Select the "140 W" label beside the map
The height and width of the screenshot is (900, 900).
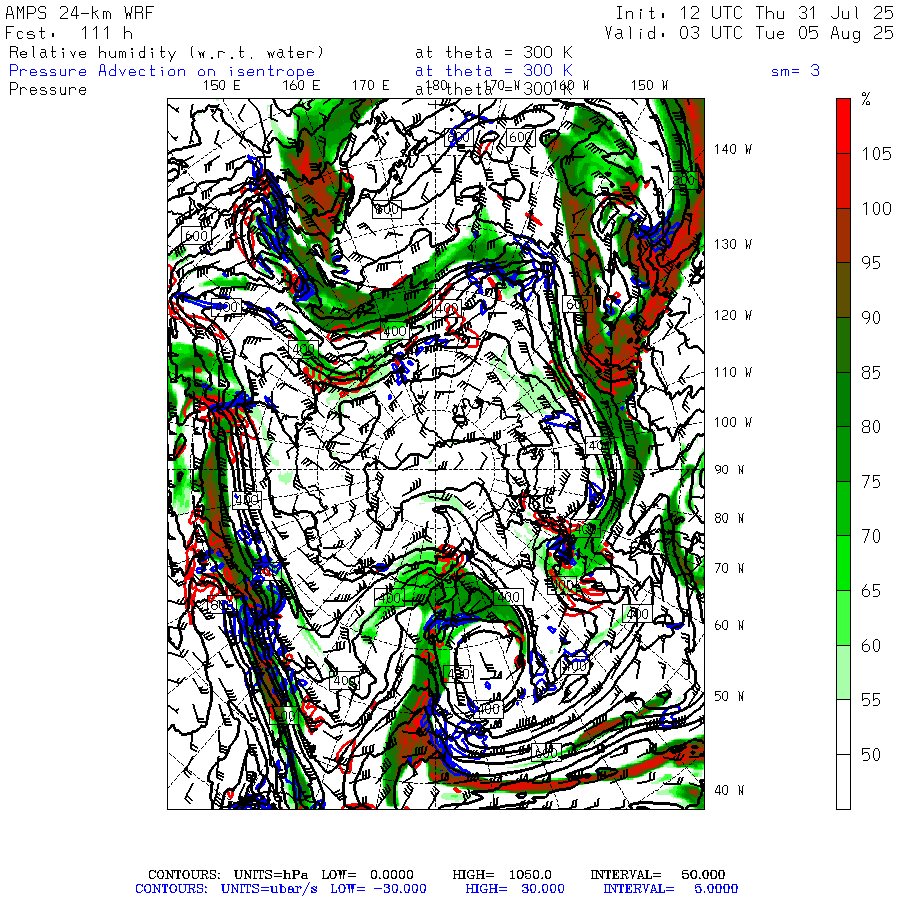[732, 149]
